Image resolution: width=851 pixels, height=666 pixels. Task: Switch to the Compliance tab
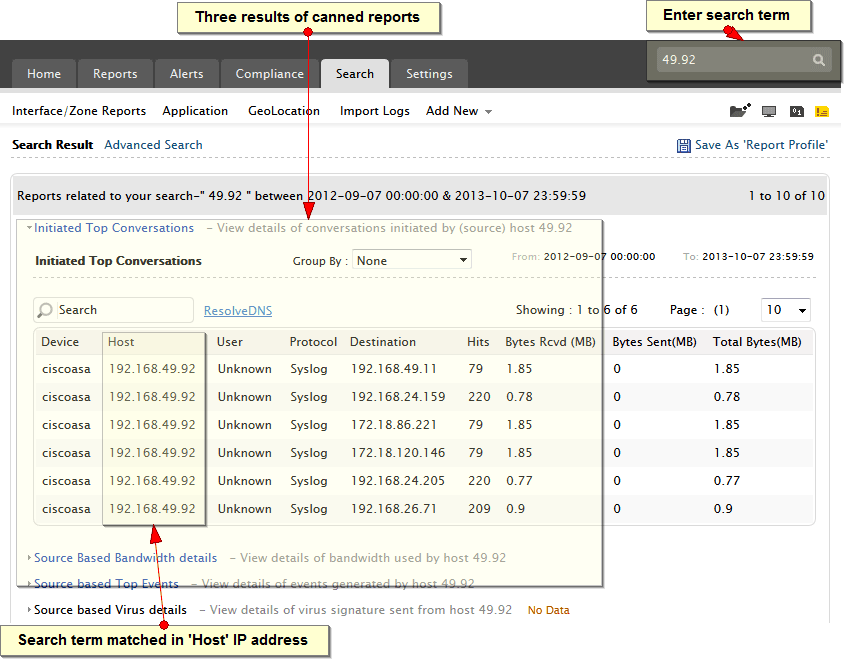click(269, 74)
